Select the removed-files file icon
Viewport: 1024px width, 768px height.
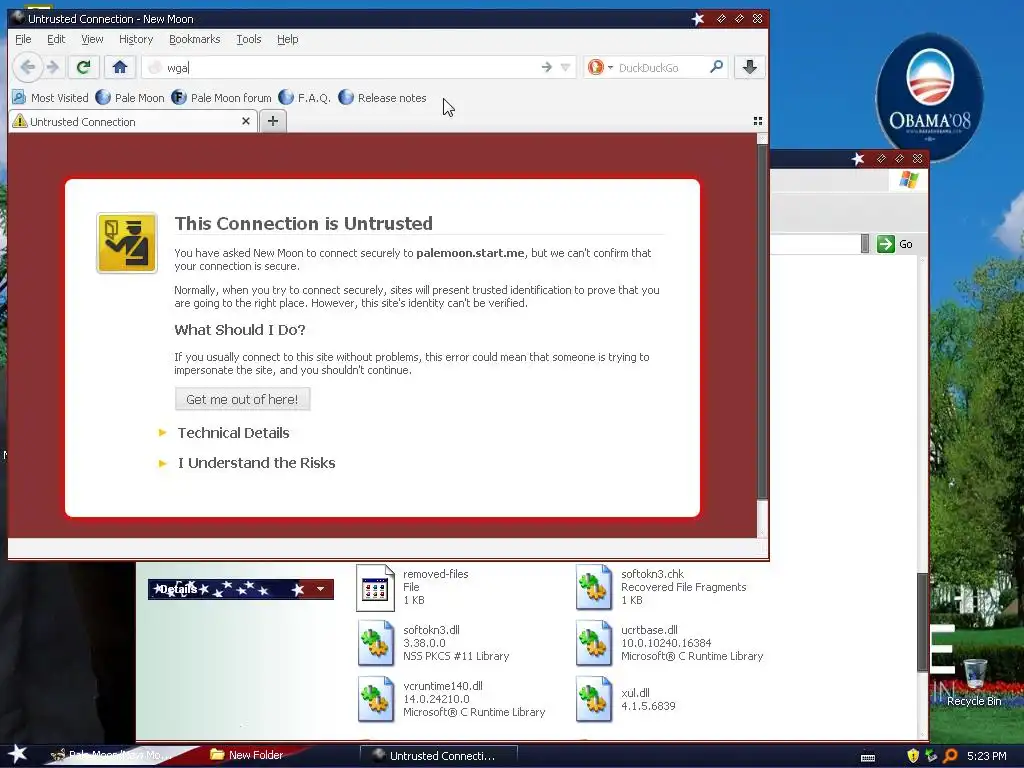click(376, 588)
